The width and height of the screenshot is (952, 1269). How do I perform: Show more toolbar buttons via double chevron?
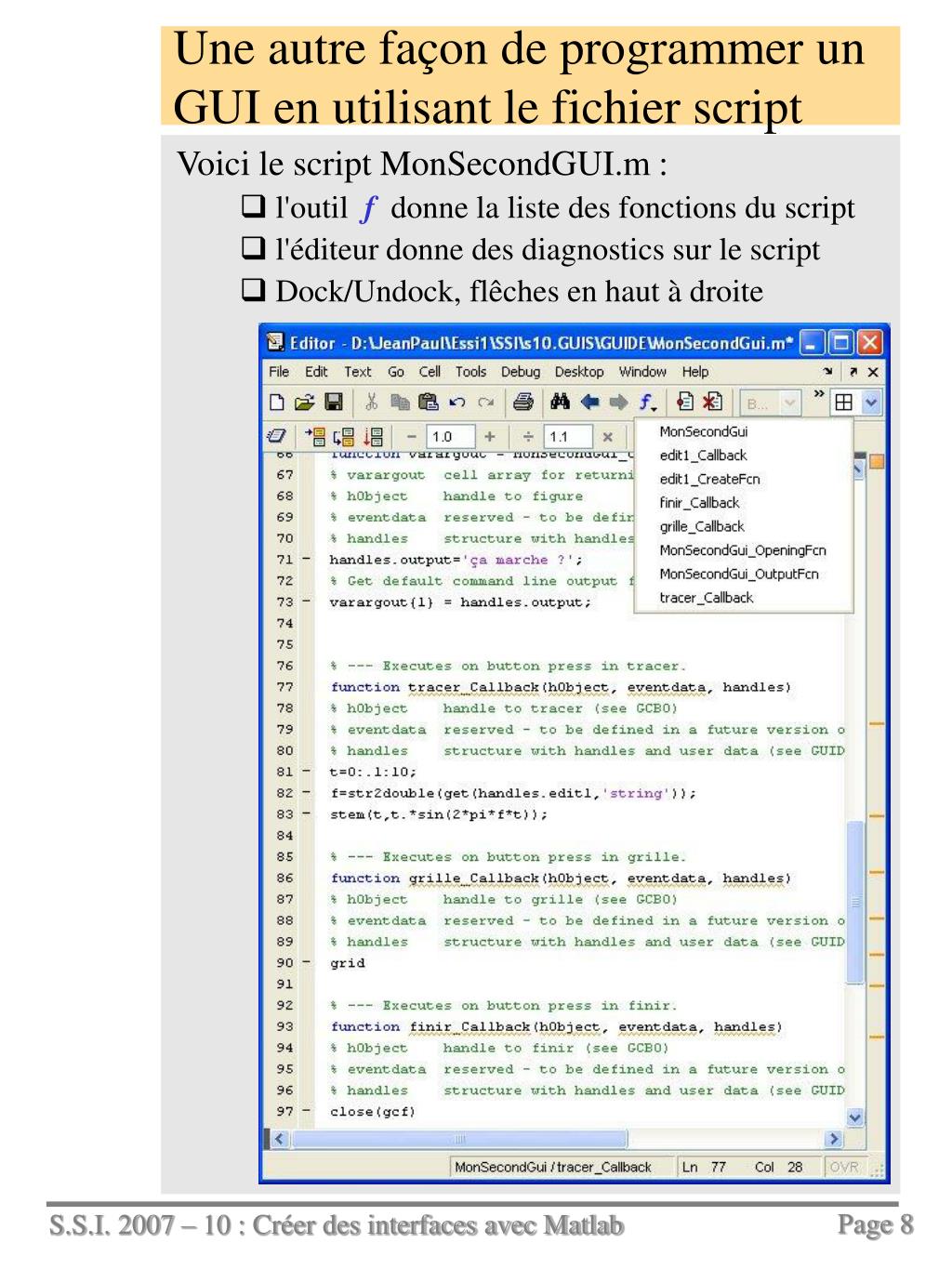(819, 395)
